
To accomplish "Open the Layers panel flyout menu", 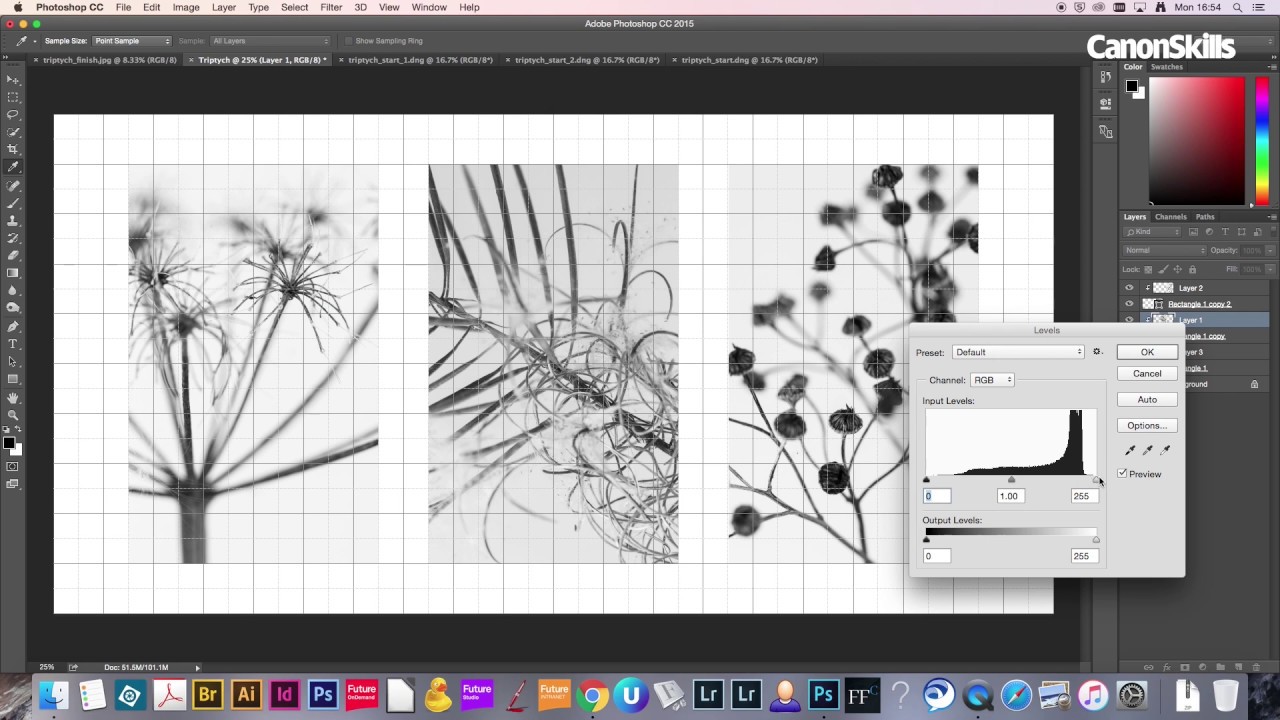I will click(x=1271, y=217).
